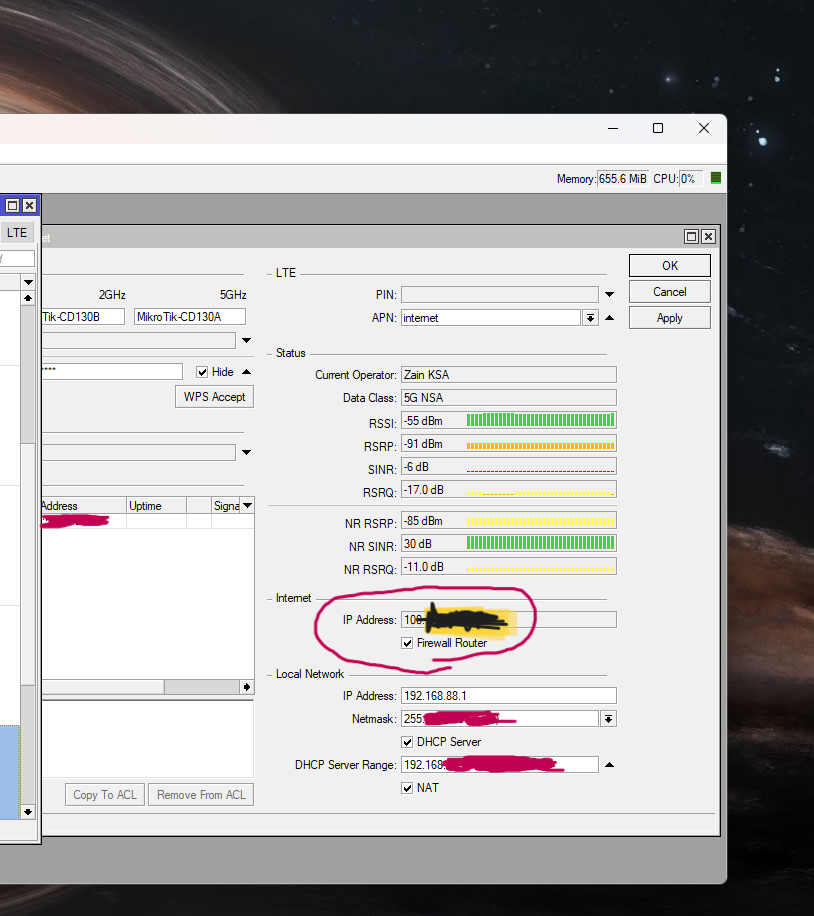Click the Address column header
This screenshot has height=916, width=814.
[x=84, y=505]
